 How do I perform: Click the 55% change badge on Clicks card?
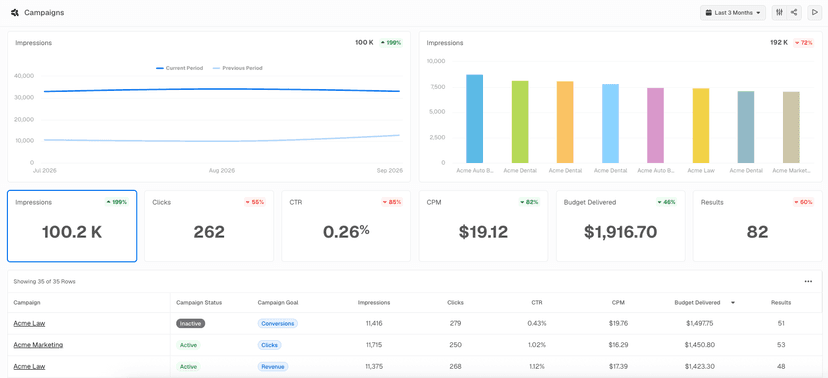point(255,202)
